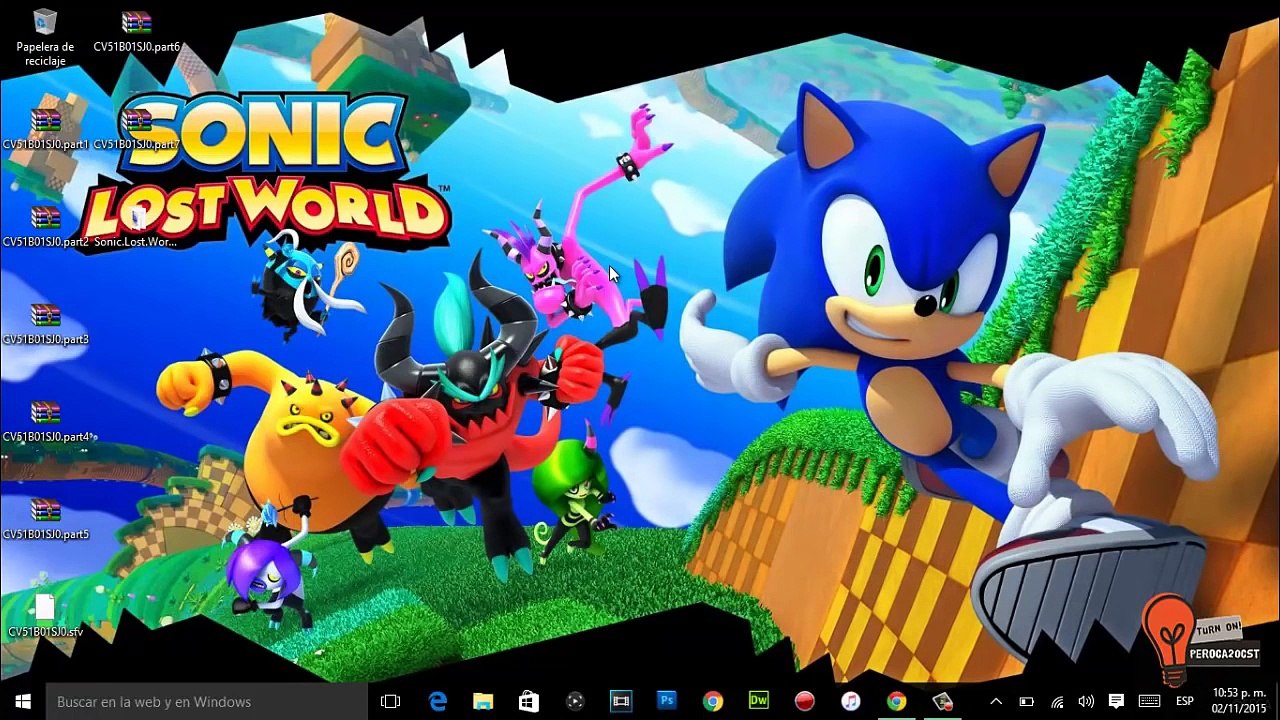The width and height of the screenshot is (1280, 720).
Task: Open the first Google Chrome taskbar icon
Action: pyautogui.click(x=713, y=701)
